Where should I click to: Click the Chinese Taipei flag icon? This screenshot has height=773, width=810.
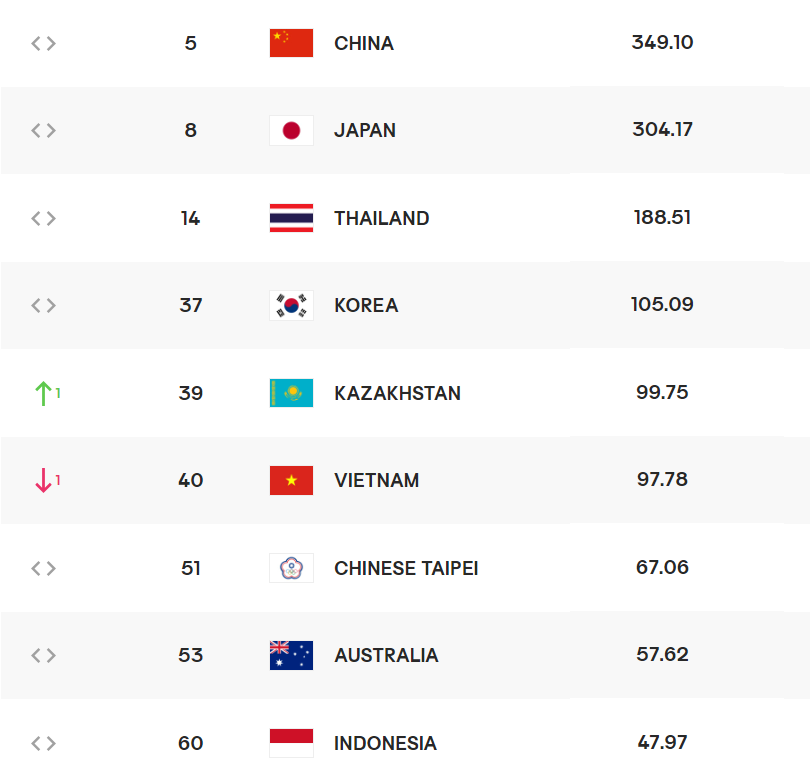[291, 568]
